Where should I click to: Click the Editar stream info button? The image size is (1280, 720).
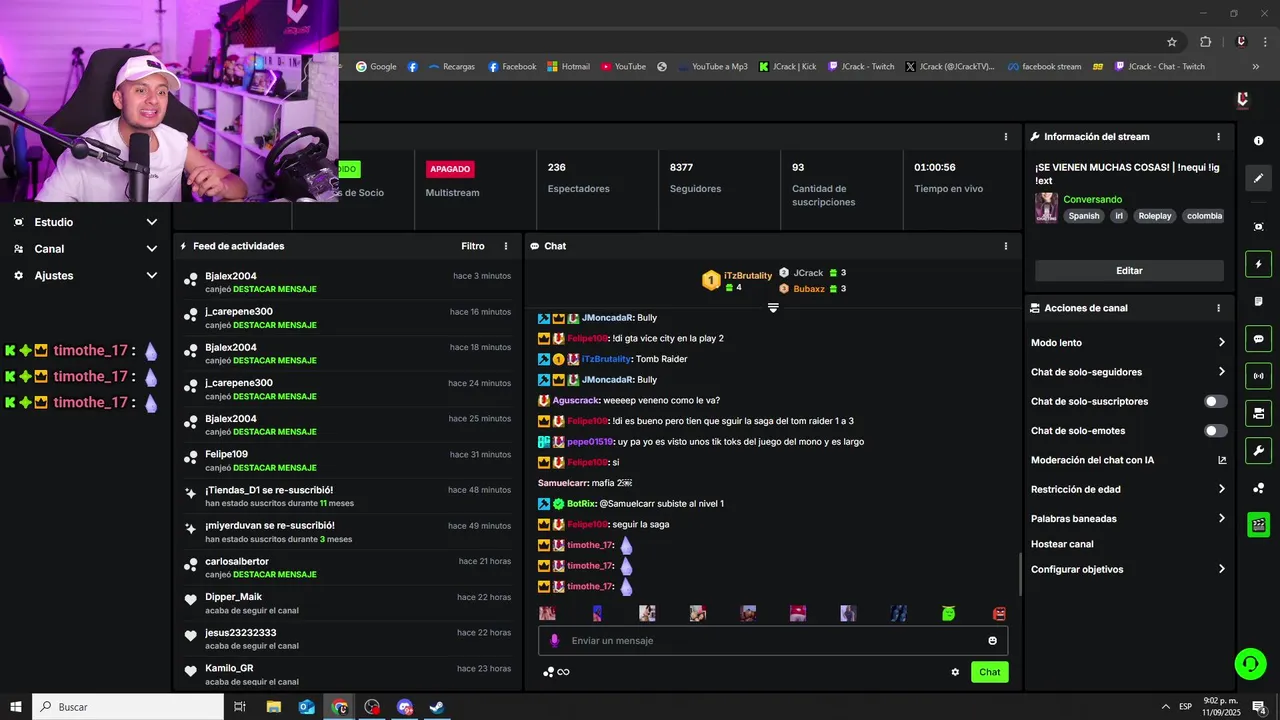(x=1129, y=271)
